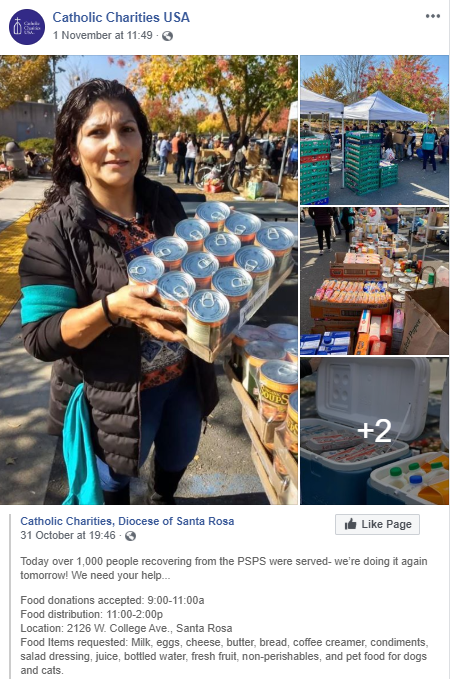
Task: Open the three-dot post options menu
Action: point(433,16)
